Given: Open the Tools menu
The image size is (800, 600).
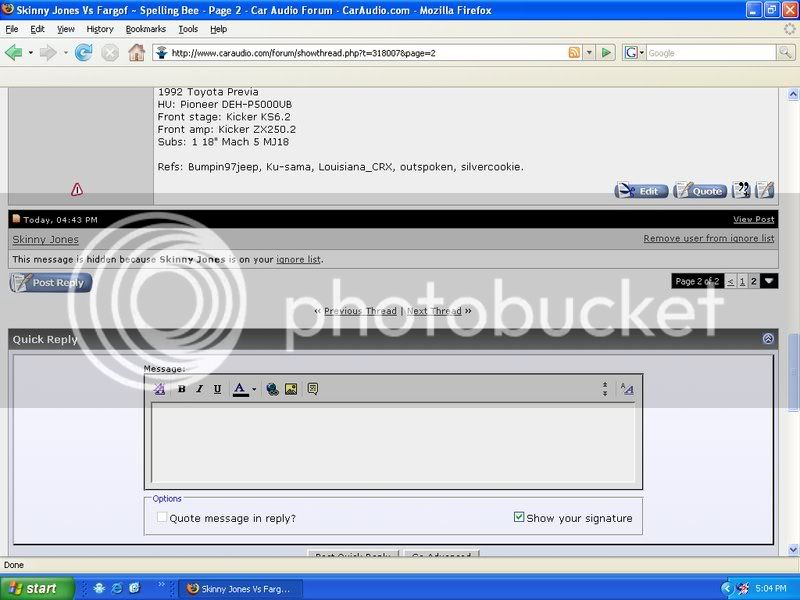Looking at the screenshot, I should (188, 29).
